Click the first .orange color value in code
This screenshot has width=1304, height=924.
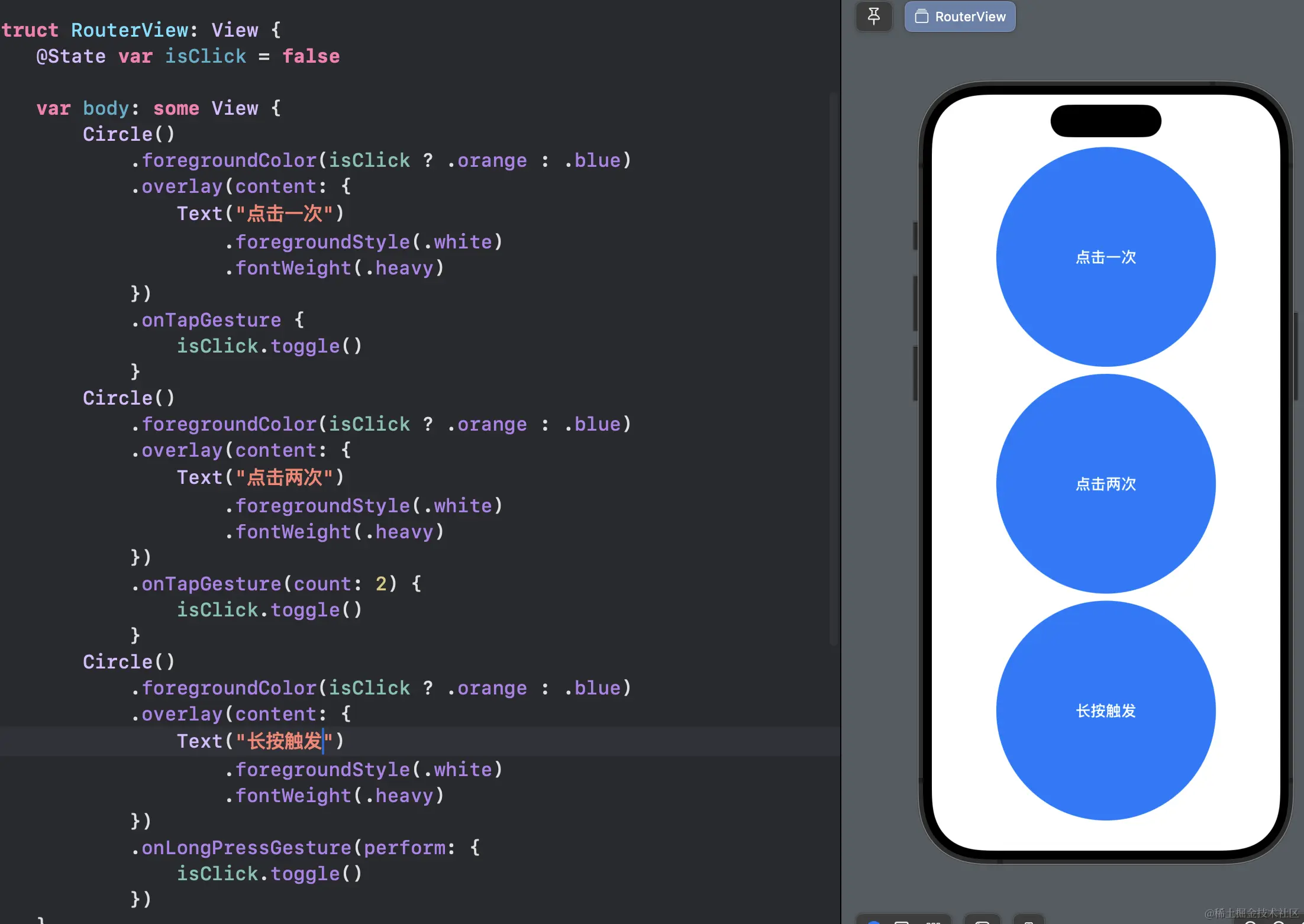pos(491,160)
